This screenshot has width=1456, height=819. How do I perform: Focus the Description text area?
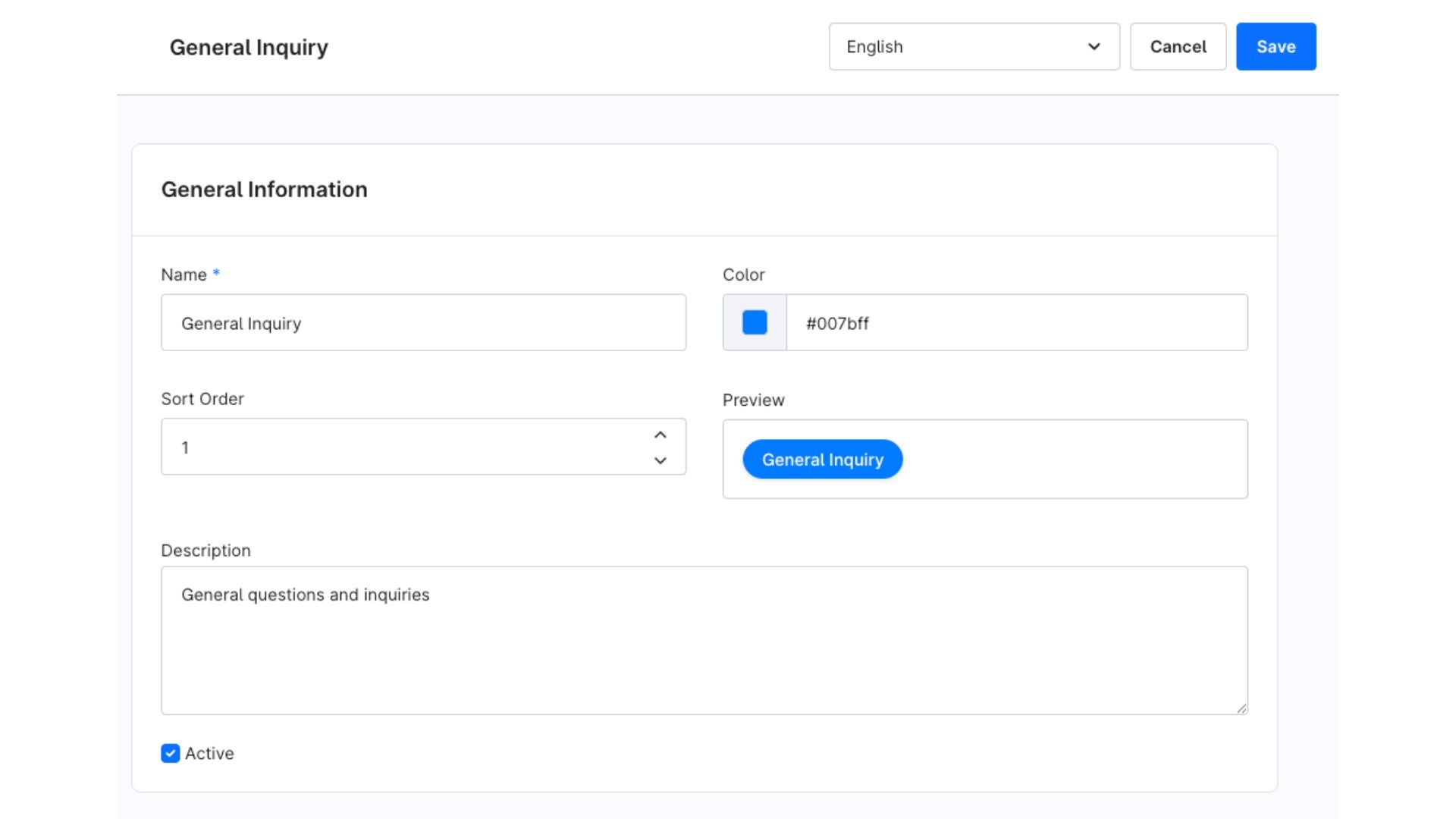coord(704,641)
